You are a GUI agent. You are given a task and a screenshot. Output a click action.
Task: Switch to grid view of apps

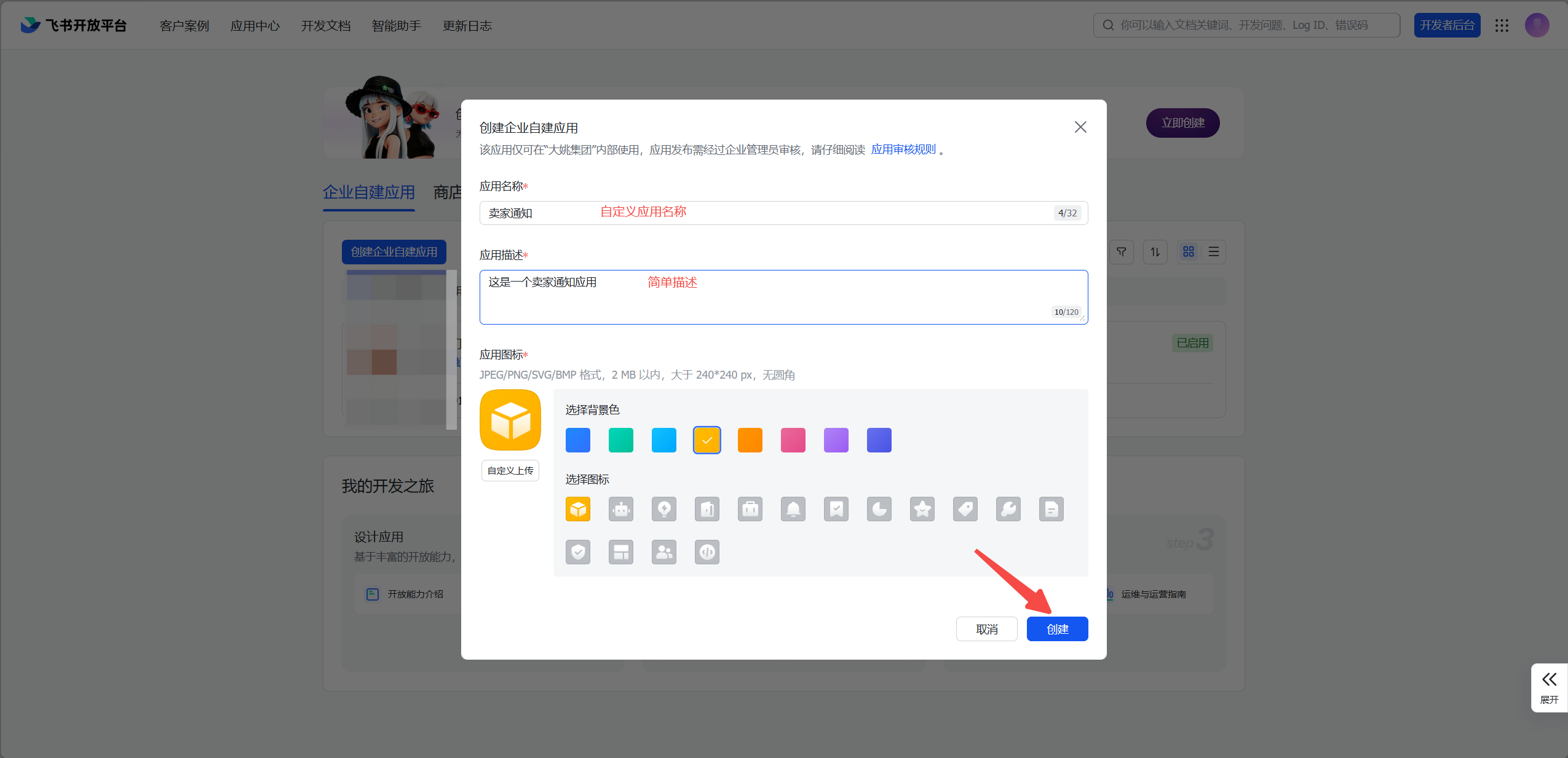click(x=1189, y=252)
